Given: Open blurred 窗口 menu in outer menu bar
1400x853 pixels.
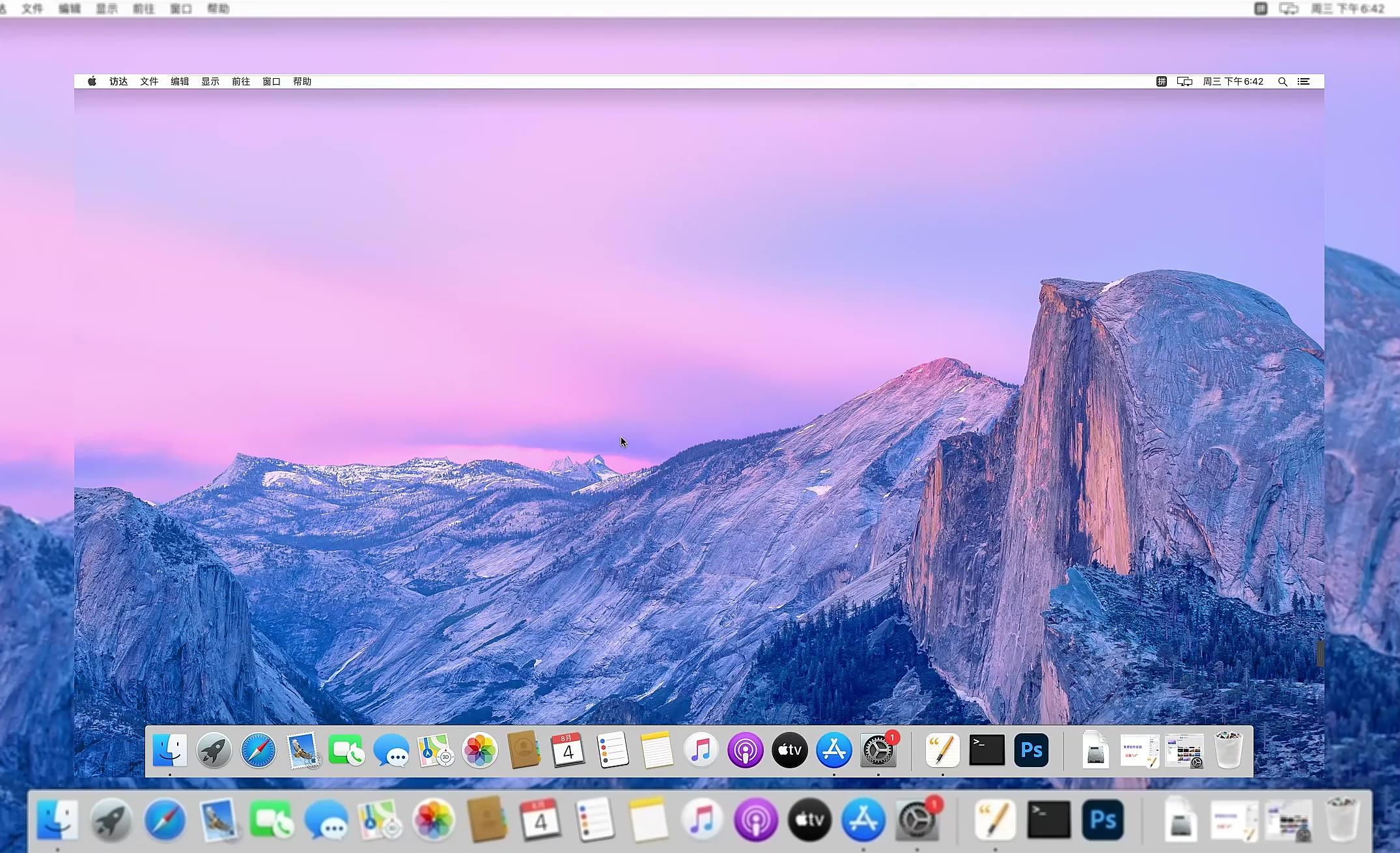Looking at the screenshot, I should (x=181, y=8).
